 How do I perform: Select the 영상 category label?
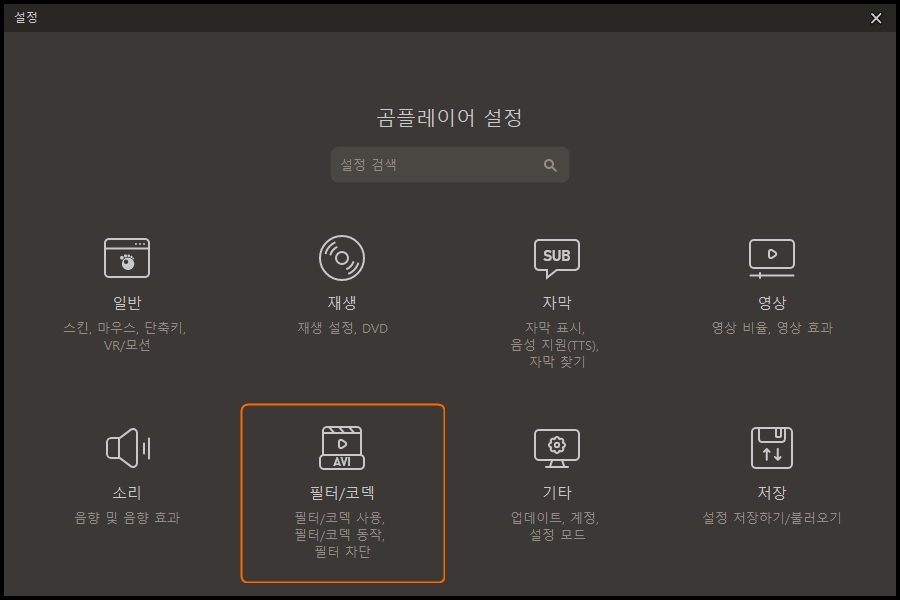(x=772, y=303)
